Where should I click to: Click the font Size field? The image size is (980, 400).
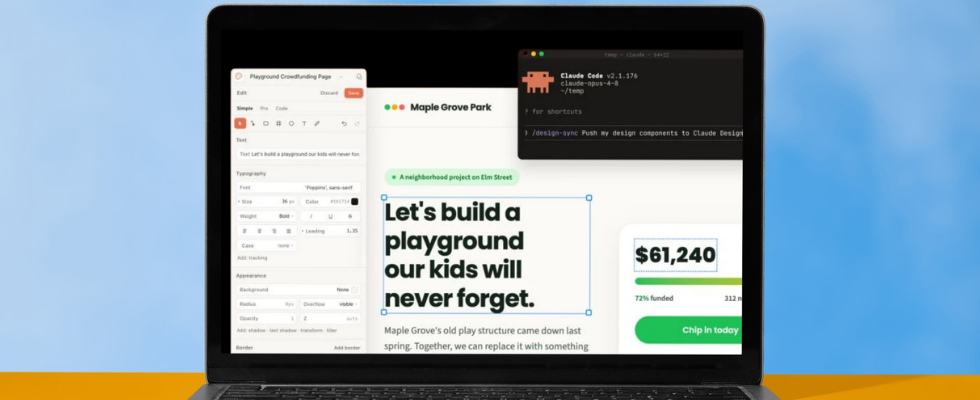[x=266, y=202]
